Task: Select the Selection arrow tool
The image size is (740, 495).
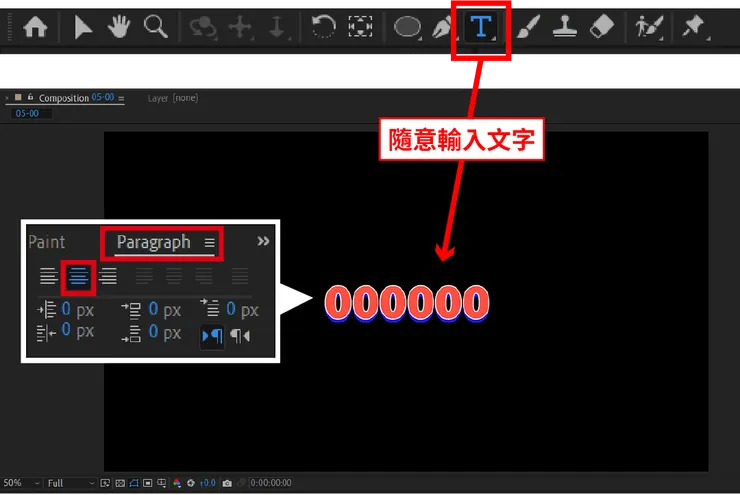Action: point(83,27)
